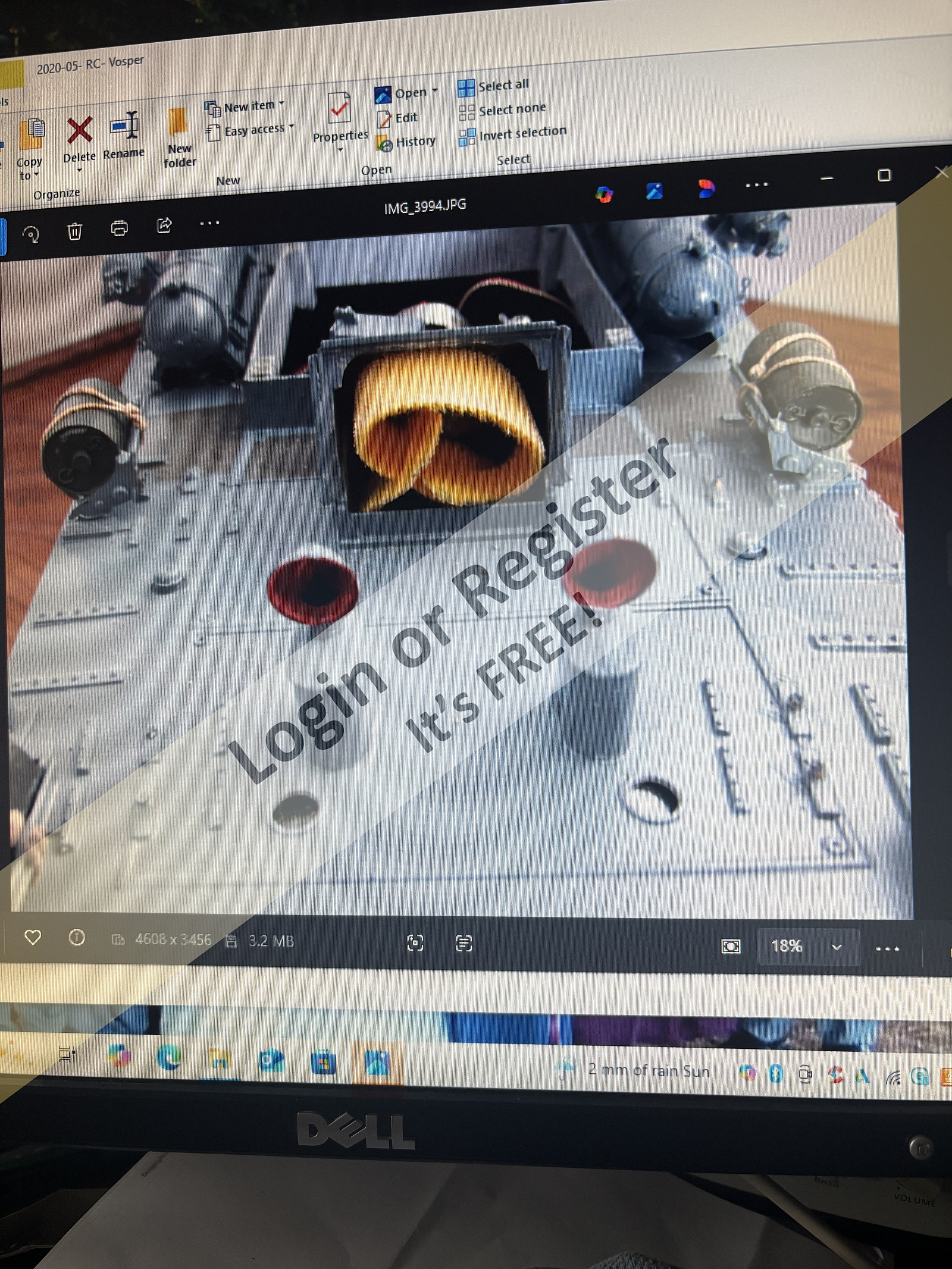Click Select all in the ribbon

coord(503,86)
